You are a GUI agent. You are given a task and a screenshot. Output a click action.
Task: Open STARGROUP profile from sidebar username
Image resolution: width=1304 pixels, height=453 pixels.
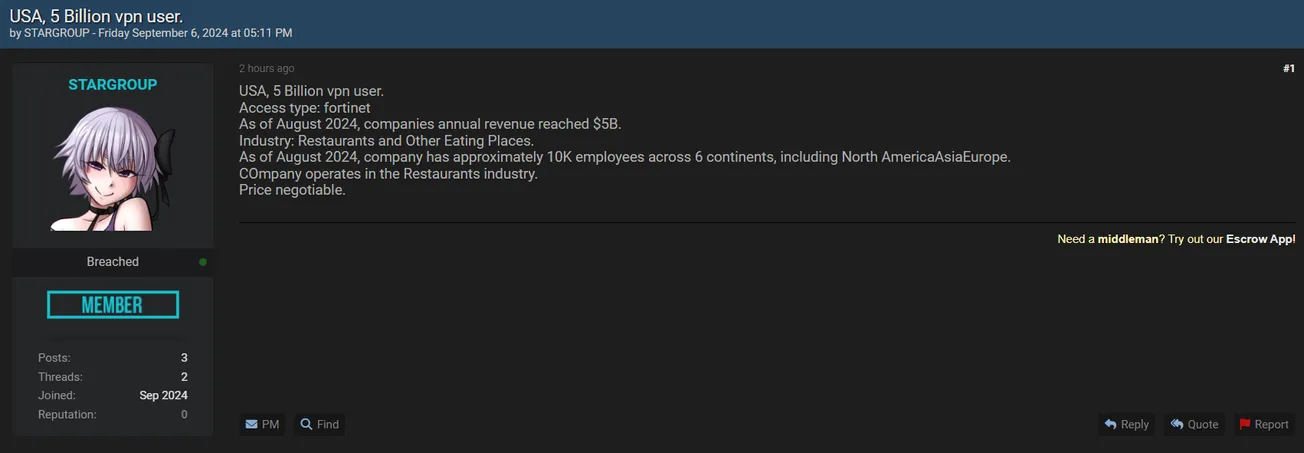click(113, 85)
